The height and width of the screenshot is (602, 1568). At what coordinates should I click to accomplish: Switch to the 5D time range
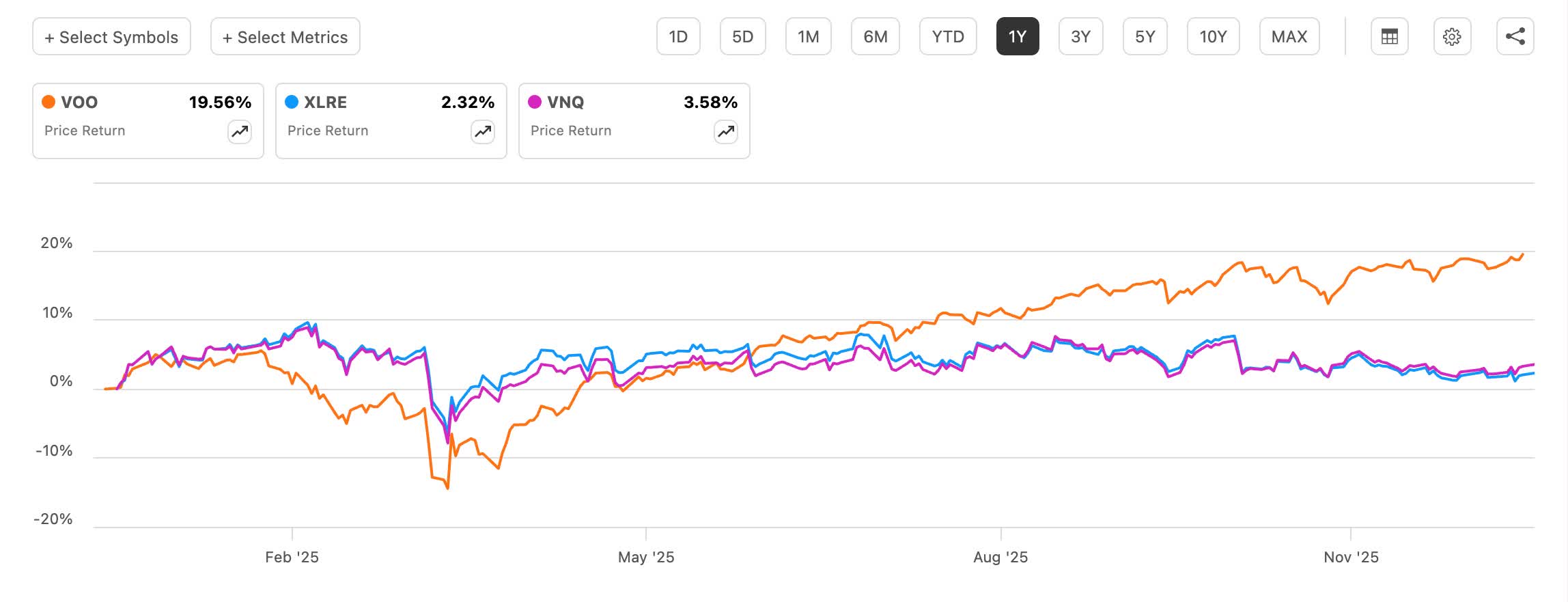[x=742, y=37]
